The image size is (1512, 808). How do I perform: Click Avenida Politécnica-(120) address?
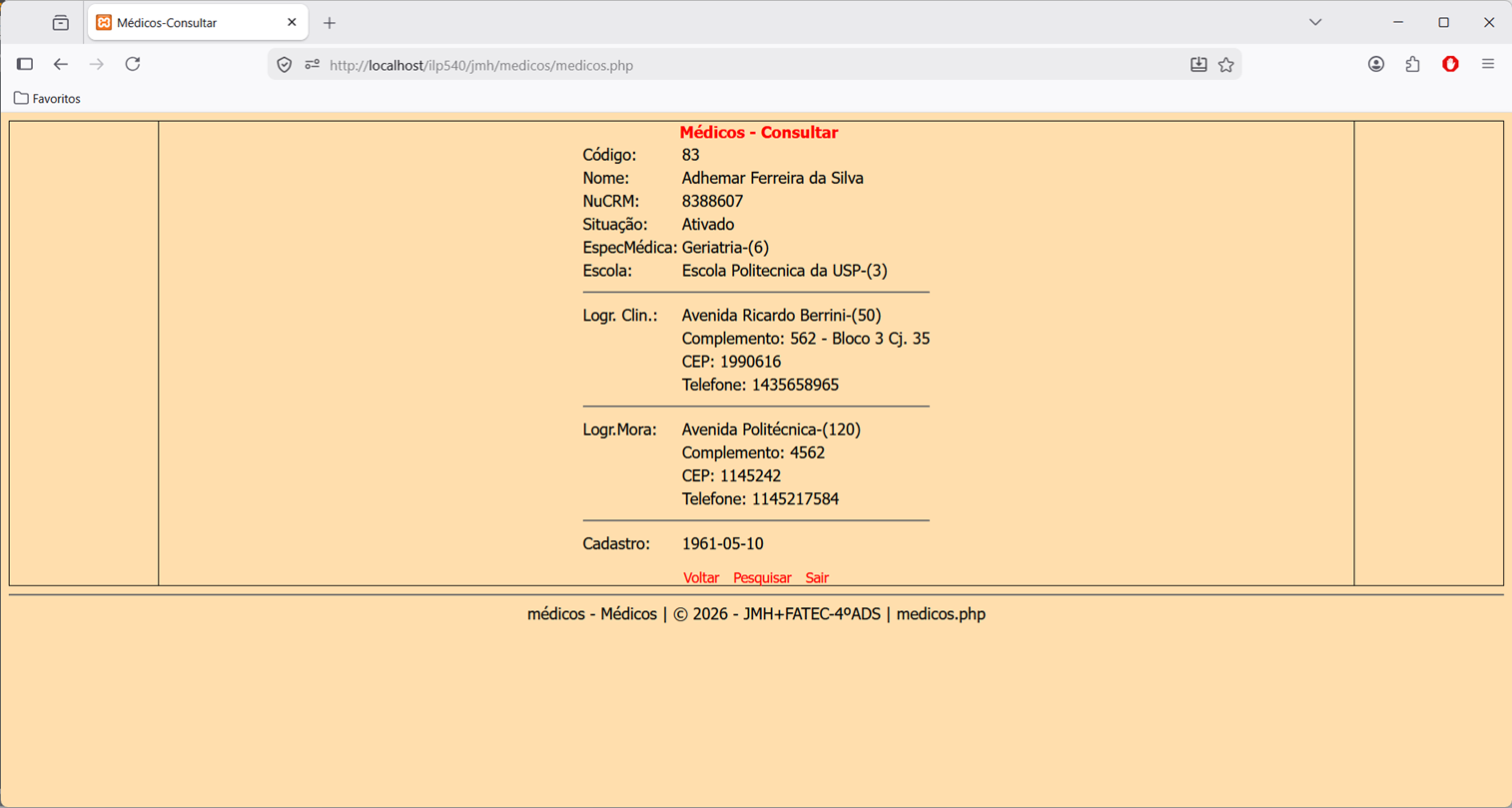(x=772, y=429)
